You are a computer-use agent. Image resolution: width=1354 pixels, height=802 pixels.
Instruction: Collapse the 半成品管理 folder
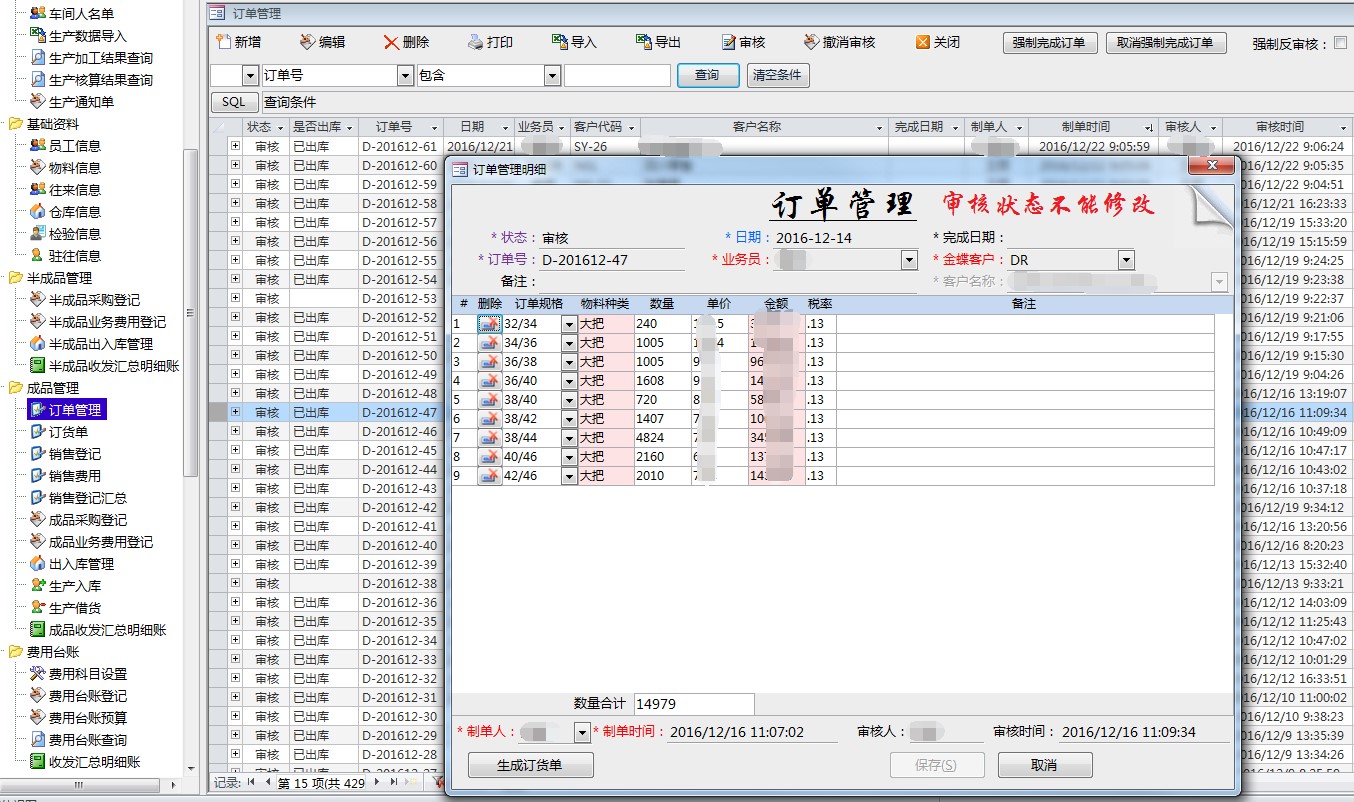pos(15,278)
